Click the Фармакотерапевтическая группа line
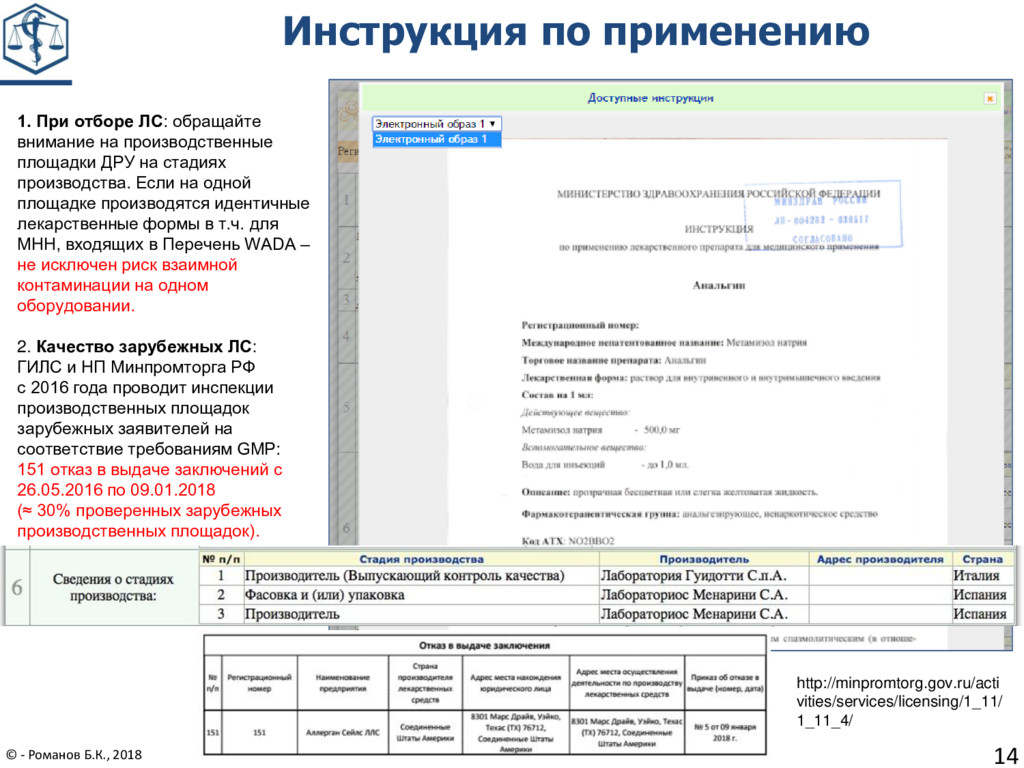Screen dimensions: 1024x768 click(x=699, y=514)
